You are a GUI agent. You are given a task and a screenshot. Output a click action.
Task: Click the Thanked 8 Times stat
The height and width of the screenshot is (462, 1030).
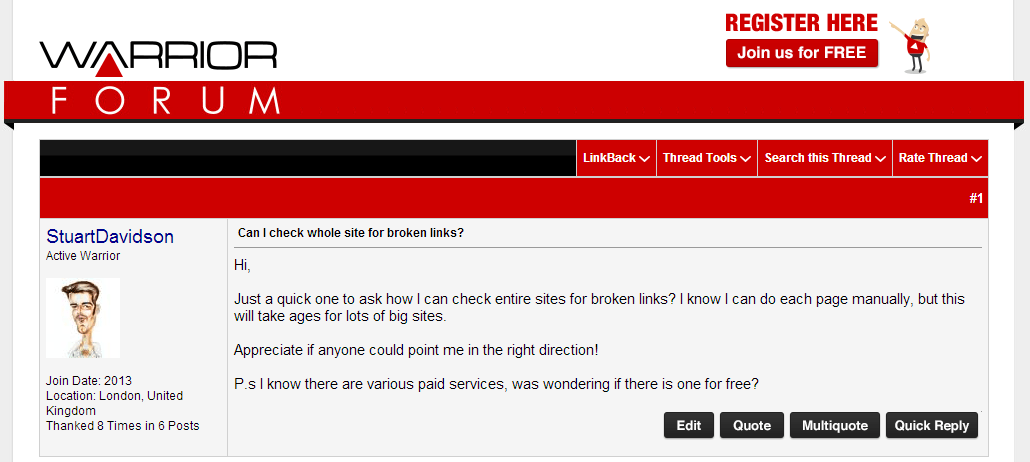122,426
